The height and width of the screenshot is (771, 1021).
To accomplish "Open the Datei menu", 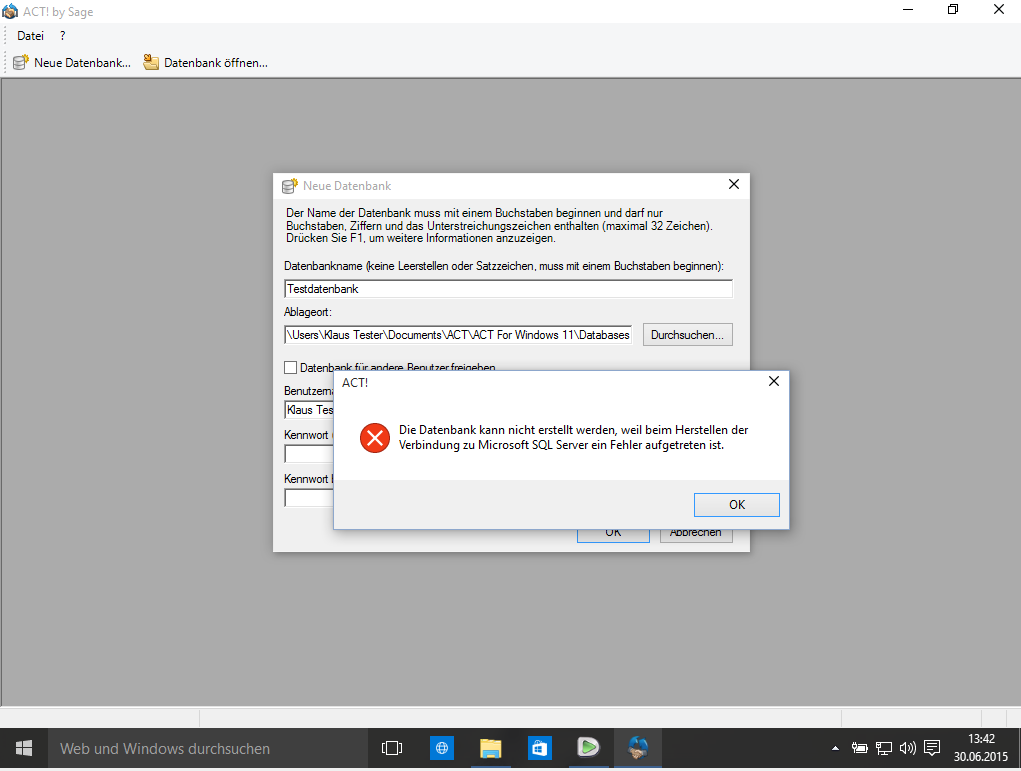I will click(x=30, y=35).
